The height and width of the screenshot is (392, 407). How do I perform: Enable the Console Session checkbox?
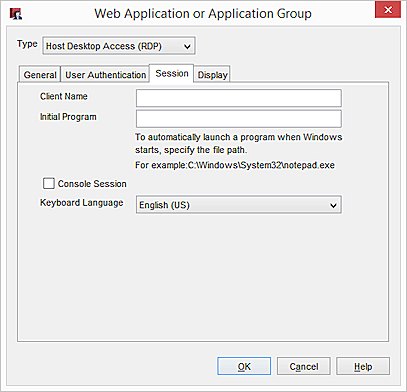pos(49,183)
